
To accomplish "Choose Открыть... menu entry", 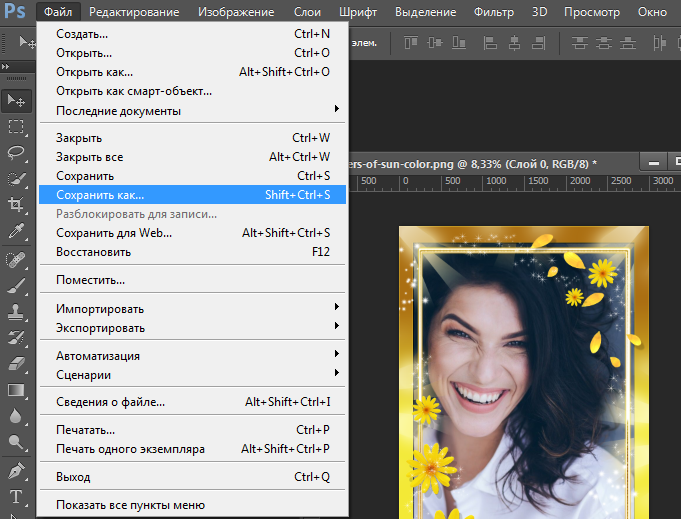I will (192, 53).
